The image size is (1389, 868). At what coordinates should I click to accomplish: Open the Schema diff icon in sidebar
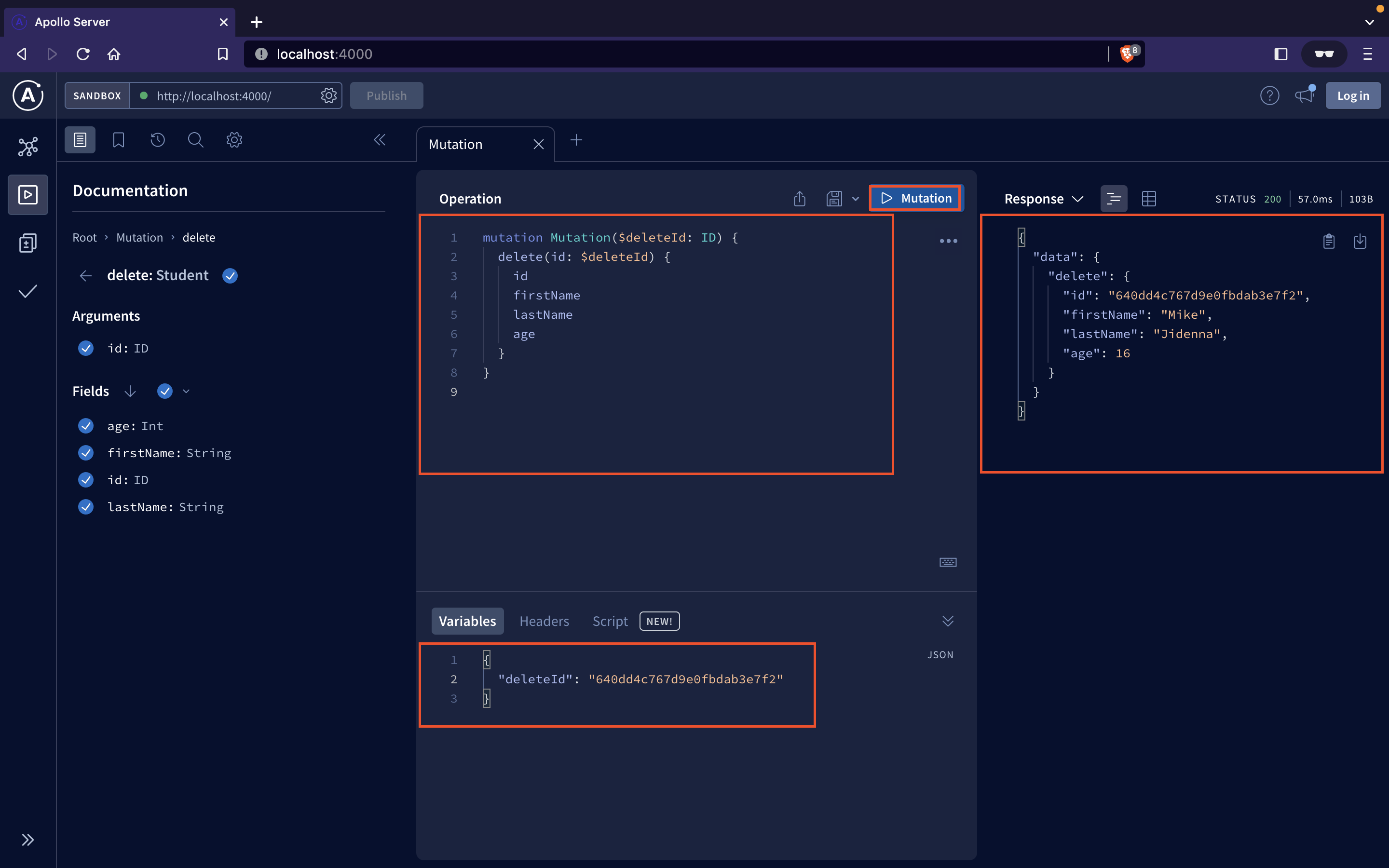click(27, 243)
